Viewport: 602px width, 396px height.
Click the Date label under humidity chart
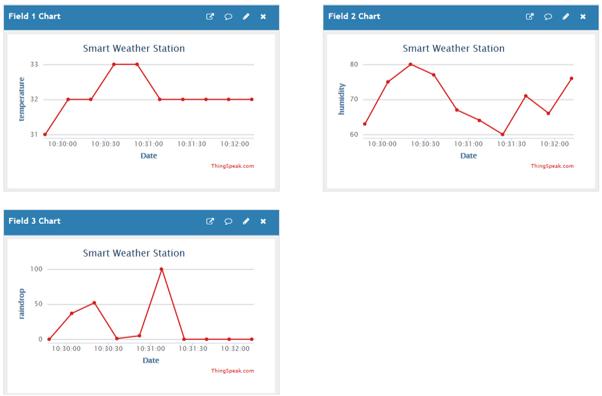pyautogui.click(x=468, y=156)
